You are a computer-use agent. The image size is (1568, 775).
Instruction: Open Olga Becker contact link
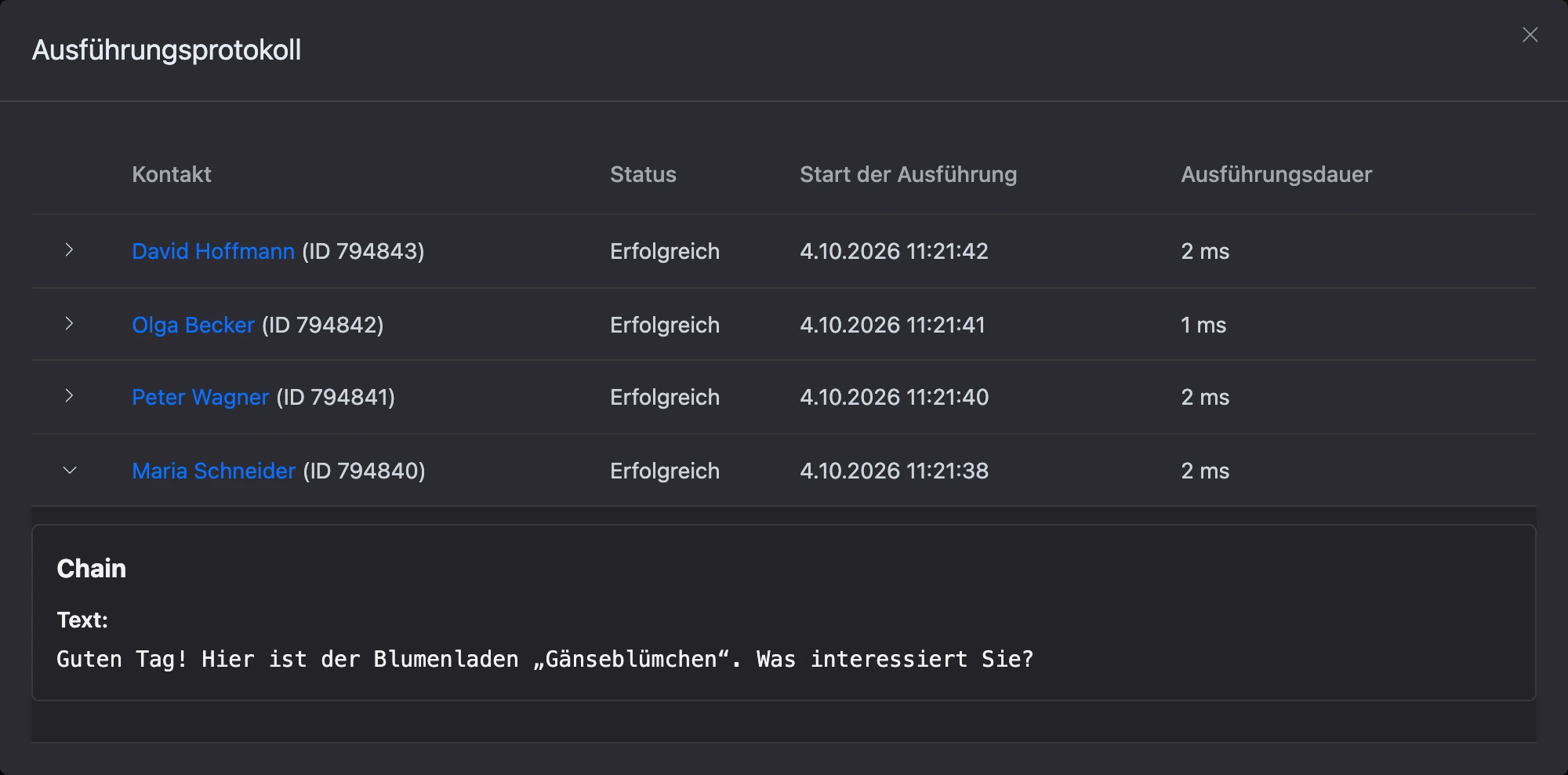[193, 325]
